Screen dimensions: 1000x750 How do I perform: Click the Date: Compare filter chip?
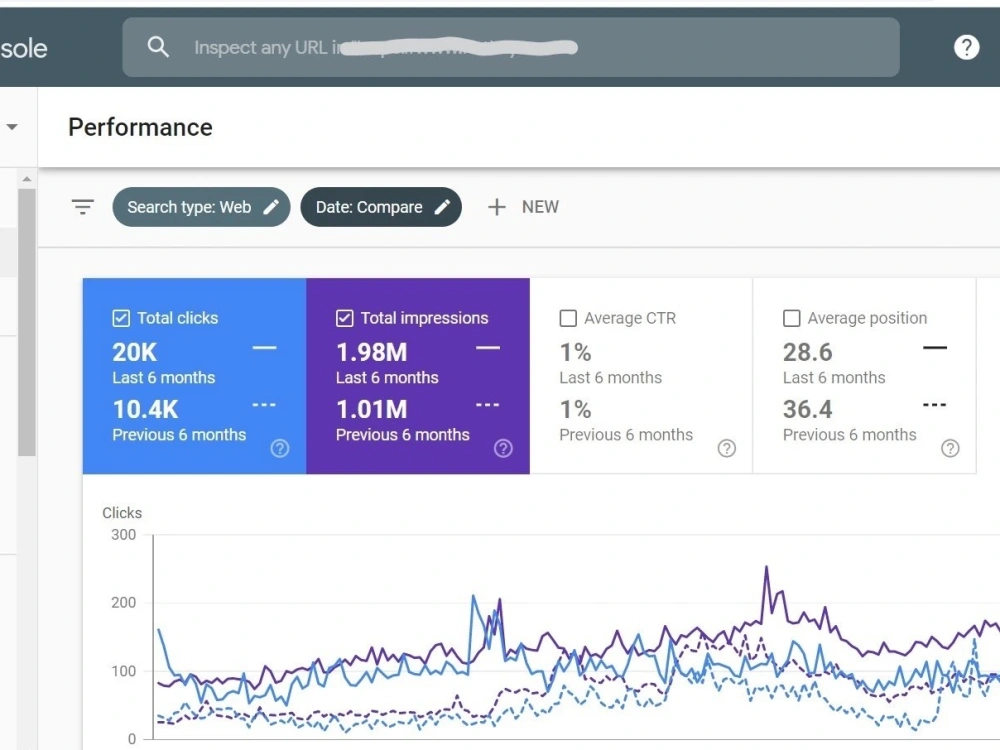coord(381,207)
